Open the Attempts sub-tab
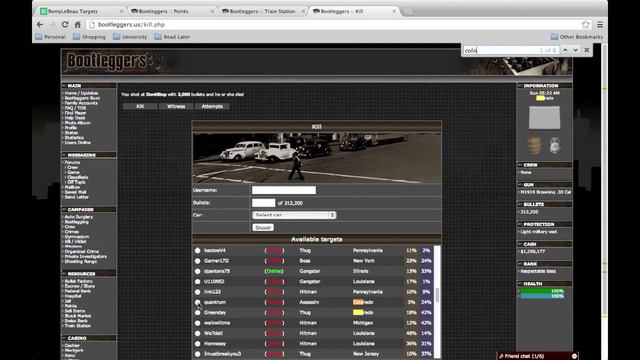Screen dimensions: 640x360 (212, 107)
